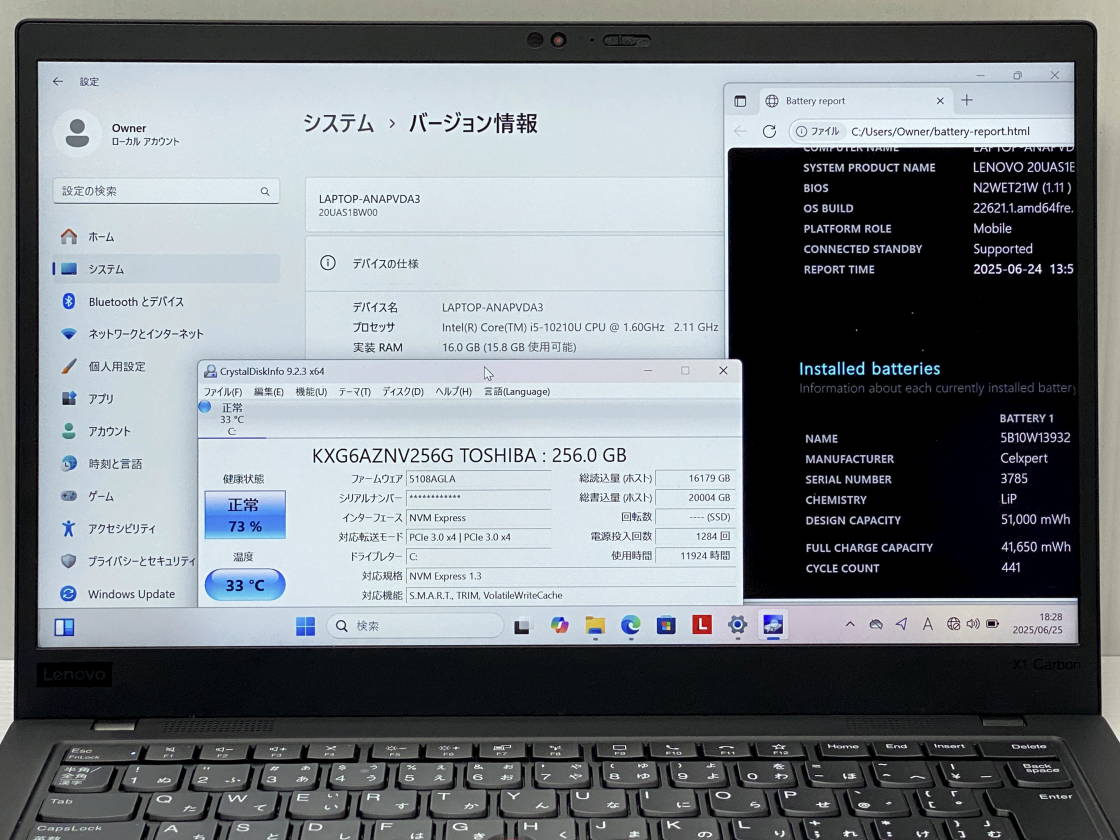Screen dimensions: 1120x840
Task: Select the Intel Core i5-10210U processor text
Action: pos(580,327)
